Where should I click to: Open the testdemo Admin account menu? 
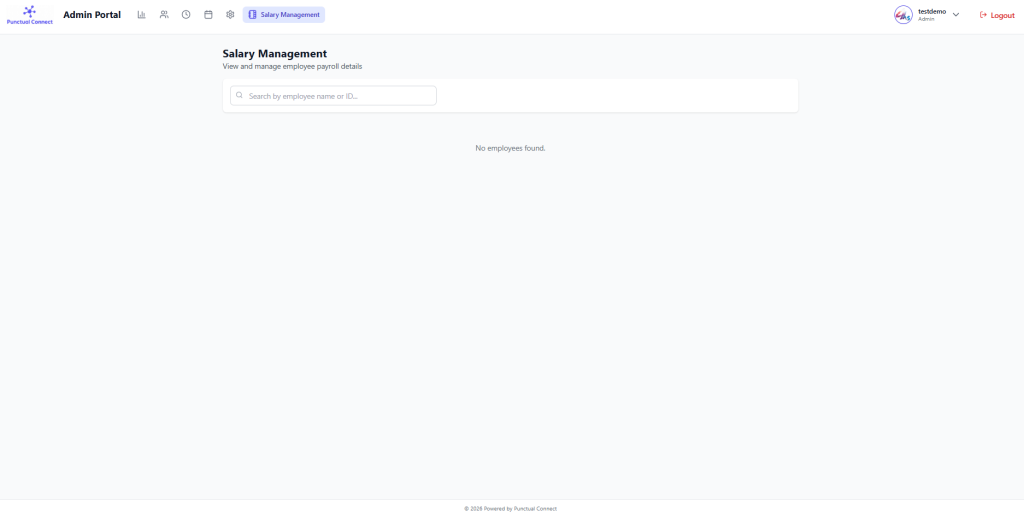coord(931,15)
